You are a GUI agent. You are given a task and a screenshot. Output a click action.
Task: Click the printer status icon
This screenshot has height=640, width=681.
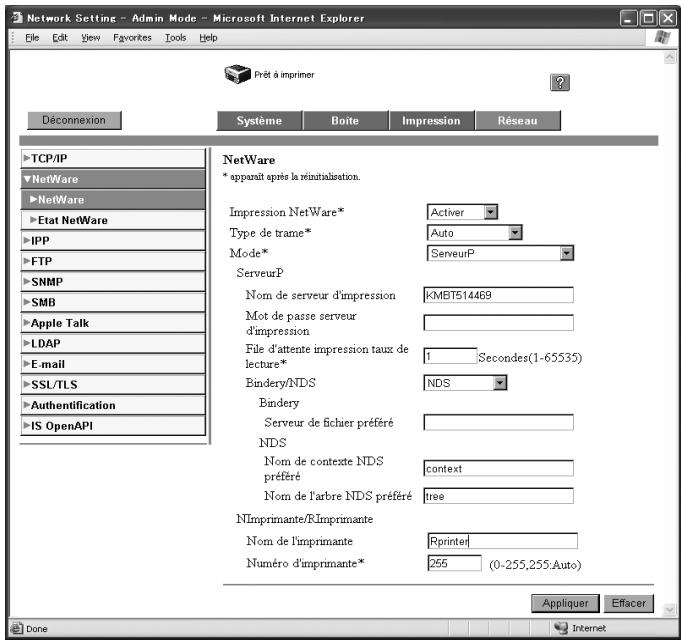(x=237, y=74)
